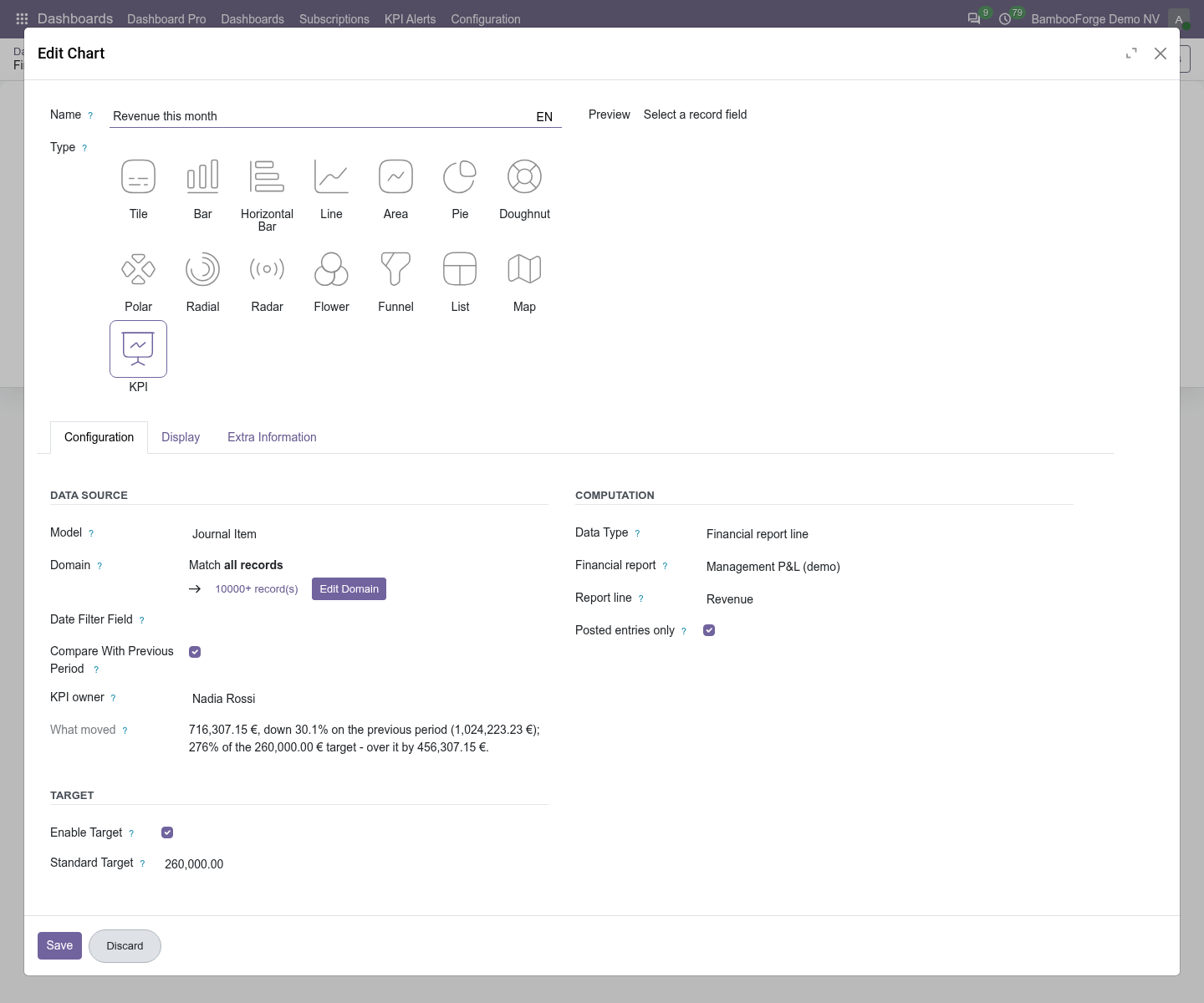
Task: Edit the Standard Target value field
Action: pos(354,864)
